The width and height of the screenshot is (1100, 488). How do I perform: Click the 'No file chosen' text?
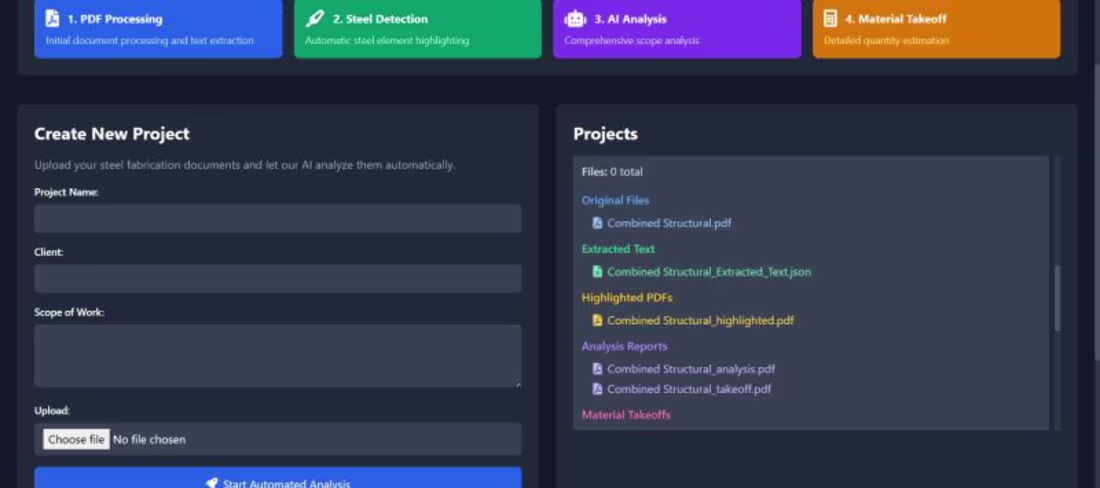click(x=149, y=440)
